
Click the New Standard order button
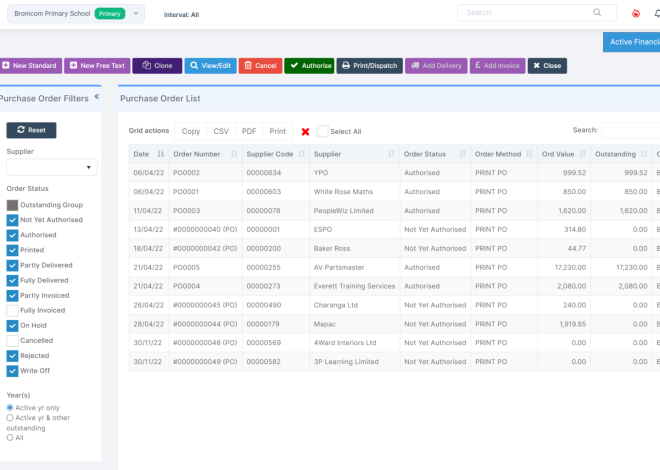coord(31,66)
